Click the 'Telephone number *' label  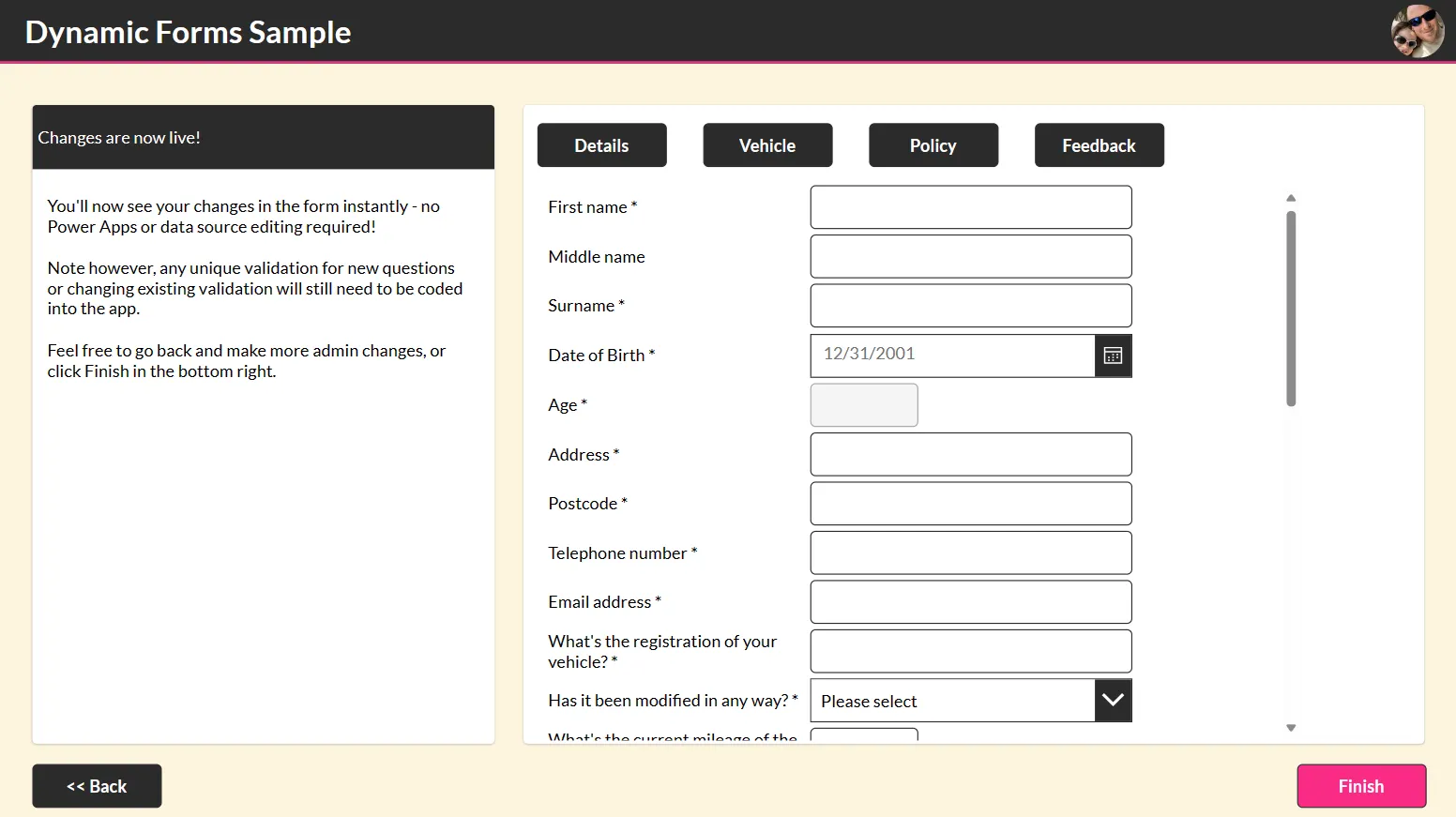click(623, 553)
